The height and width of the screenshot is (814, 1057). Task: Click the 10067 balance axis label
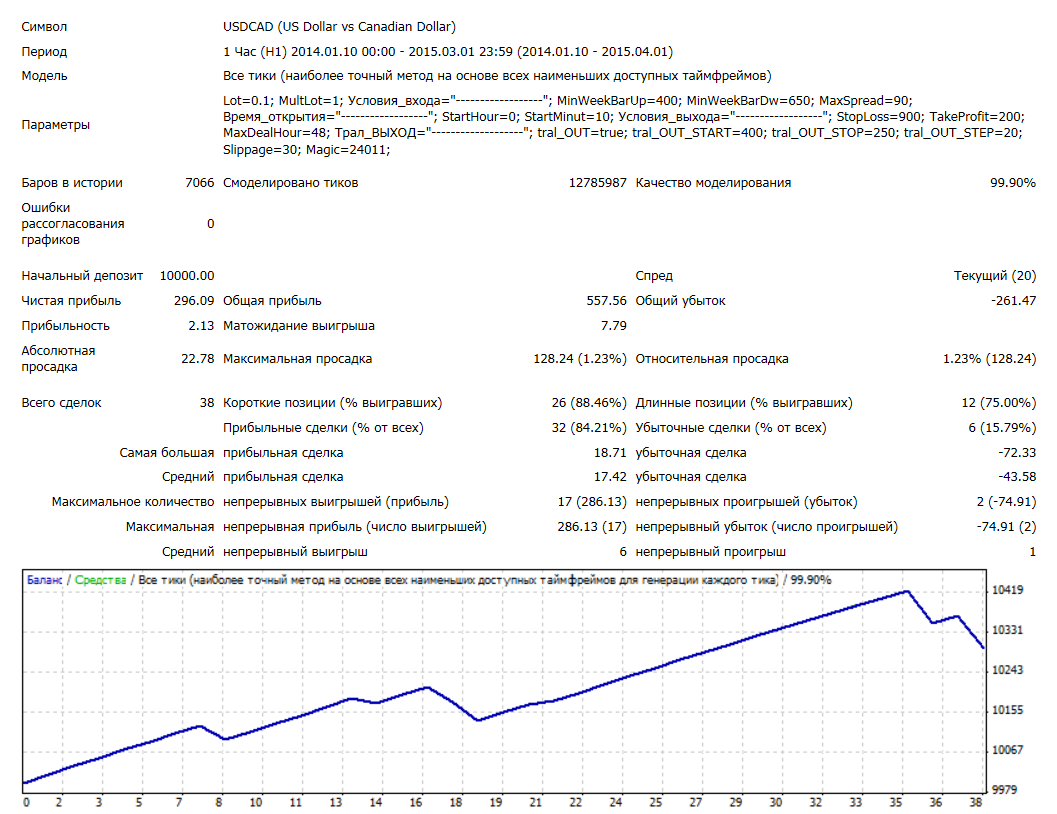(x=1007, y=750)
